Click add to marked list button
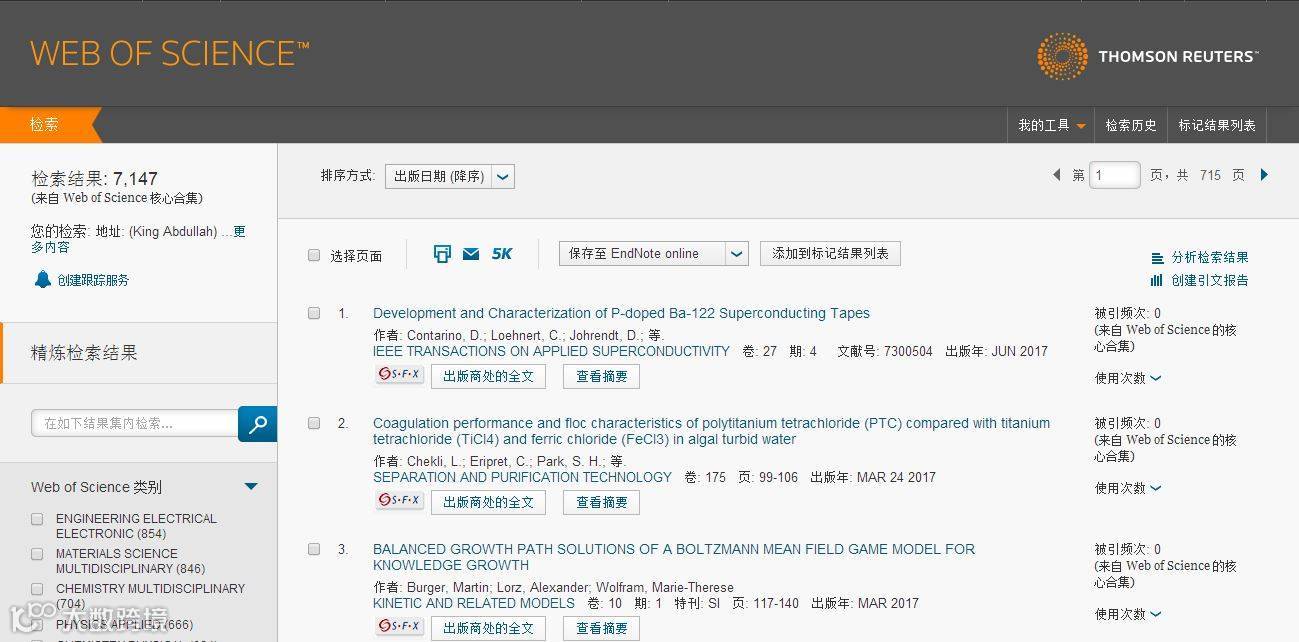 pyautogui.click(x=830, y=254)
